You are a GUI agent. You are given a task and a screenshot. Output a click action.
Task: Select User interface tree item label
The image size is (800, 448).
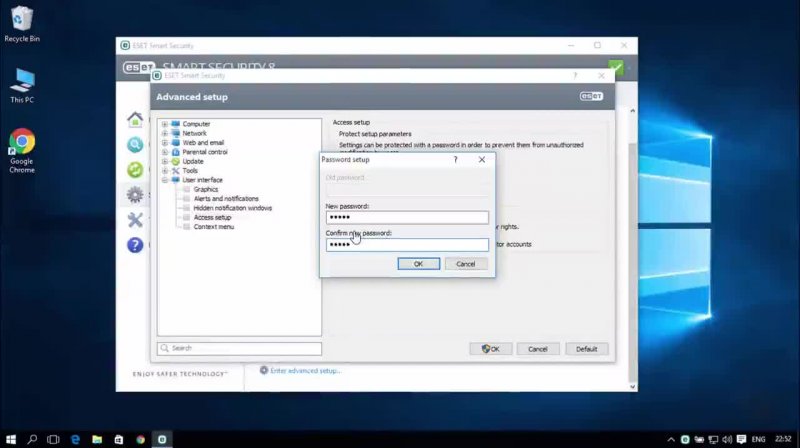[203, 180]
